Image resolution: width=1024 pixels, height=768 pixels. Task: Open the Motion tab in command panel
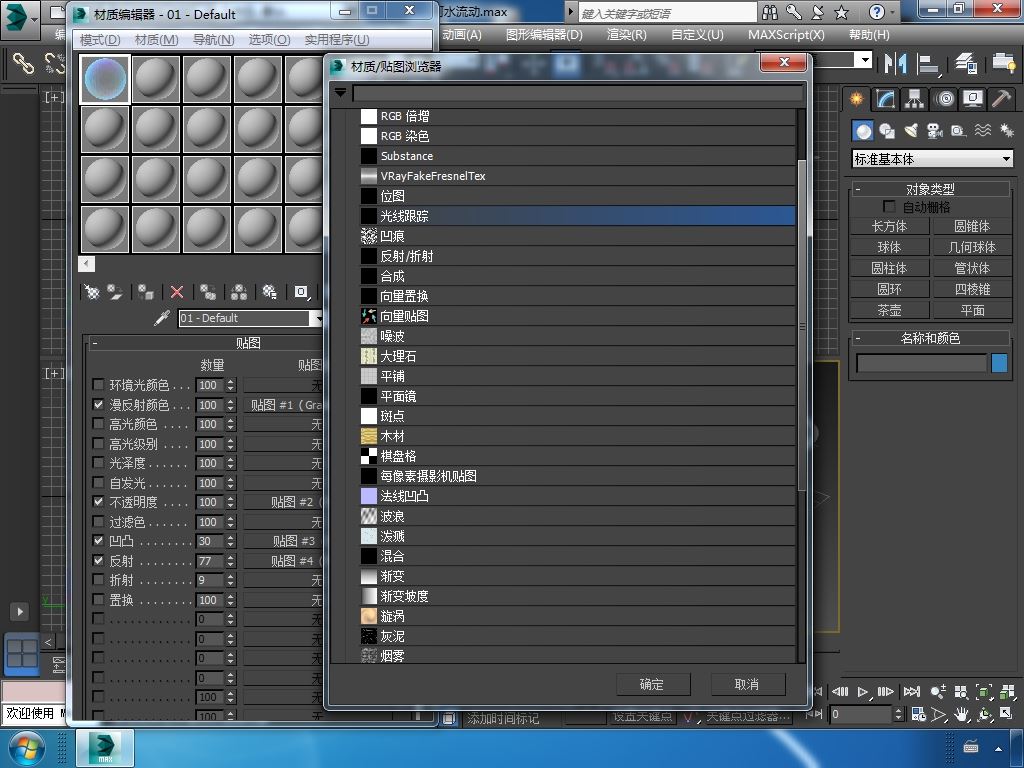[944, 99]
